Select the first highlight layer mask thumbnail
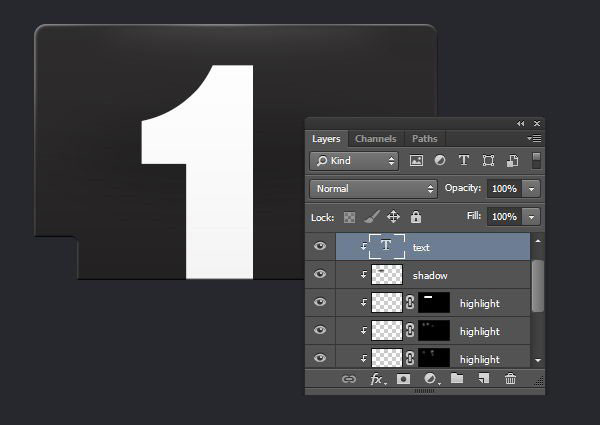This screenshot has width=600, height=425. (x=434, y=303)
